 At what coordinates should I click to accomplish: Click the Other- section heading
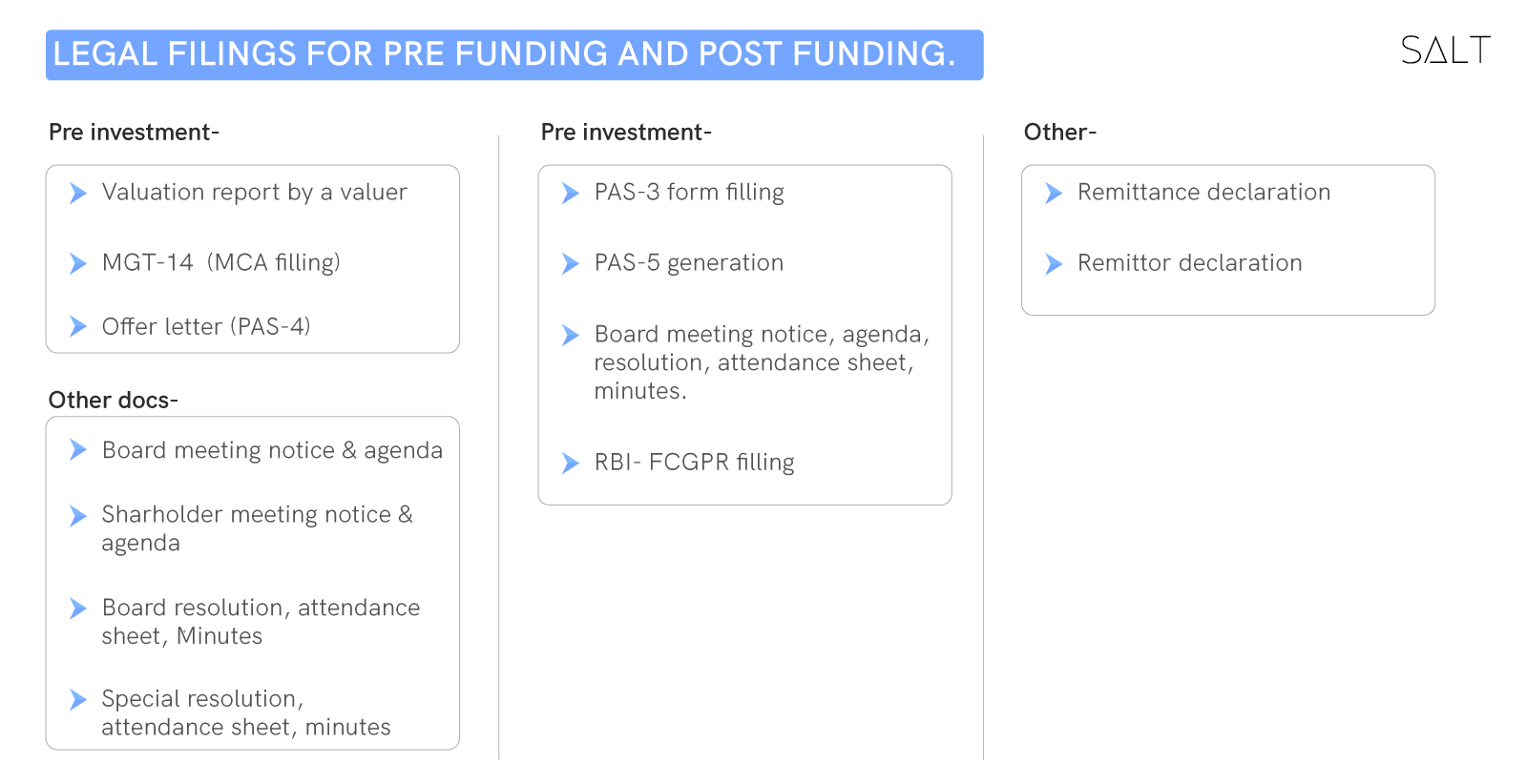[1060, 132]
